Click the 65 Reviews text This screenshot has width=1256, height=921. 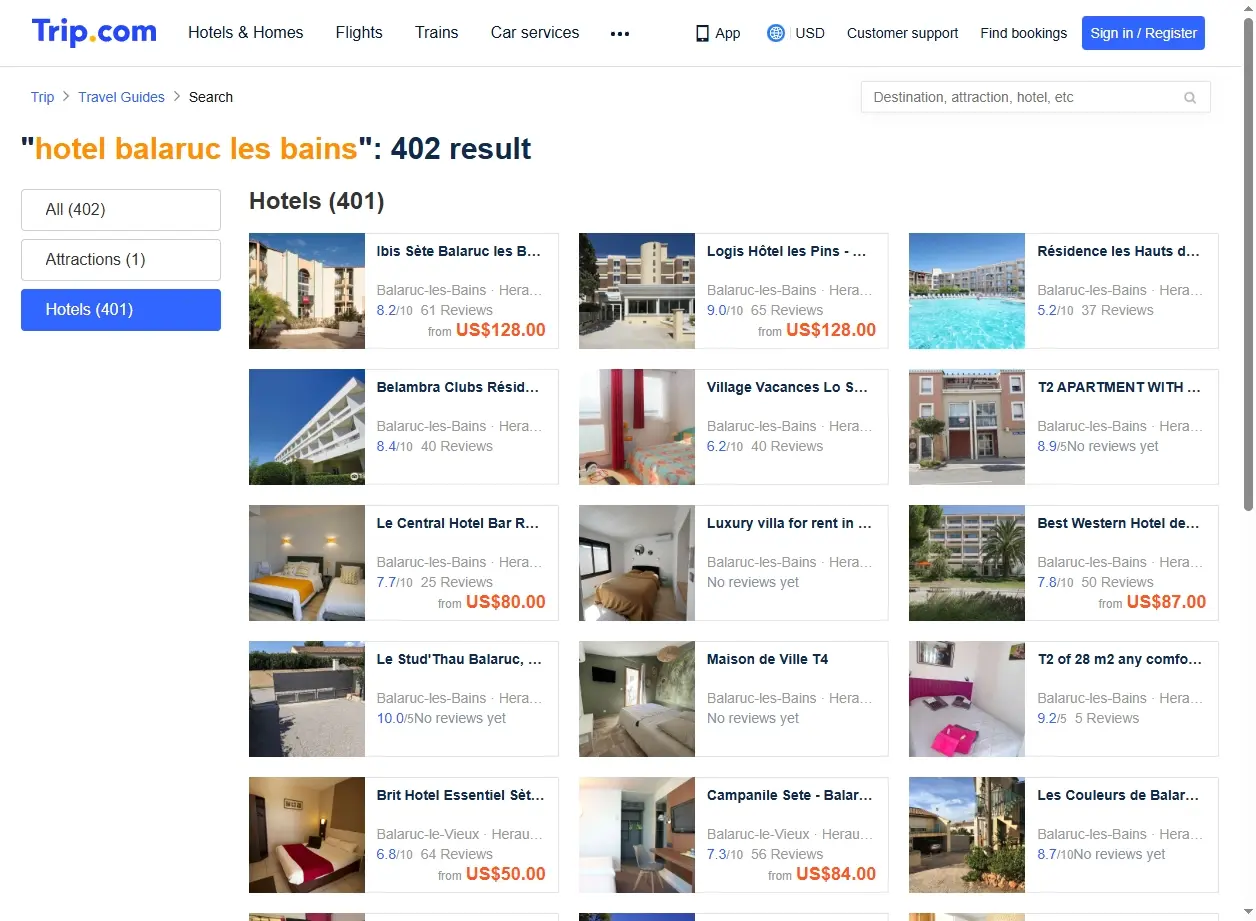point(787,310)
